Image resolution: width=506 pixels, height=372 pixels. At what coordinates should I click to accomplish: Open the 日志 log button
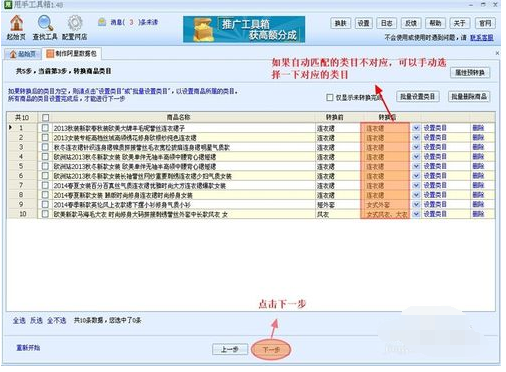(x=386, y=23)
